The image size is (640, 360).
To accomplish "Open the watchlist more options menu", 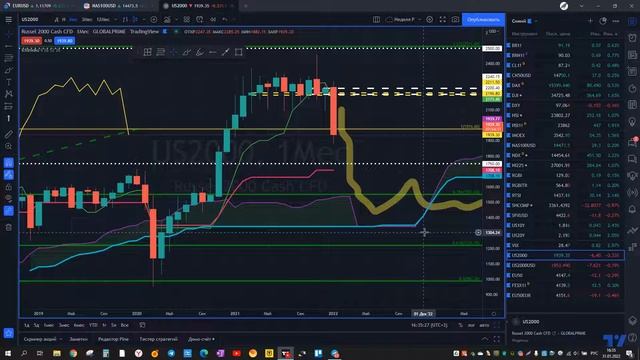I will [616, 21].
